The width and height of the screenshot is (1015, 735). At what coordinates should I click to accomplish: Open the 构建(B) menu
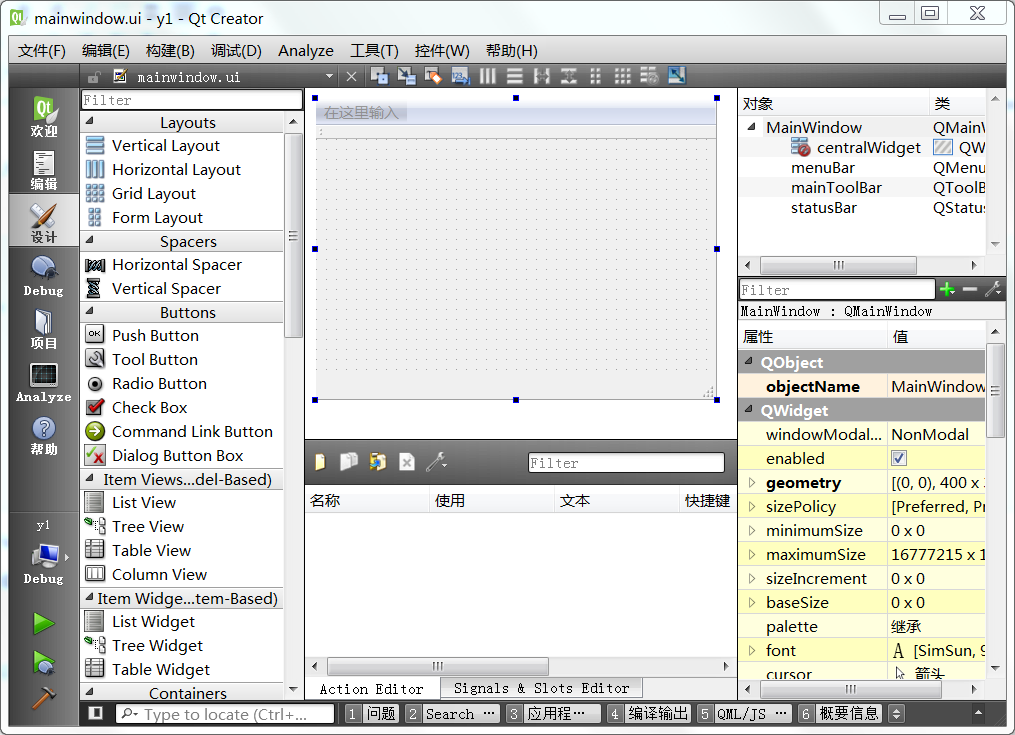click(169, 50)
